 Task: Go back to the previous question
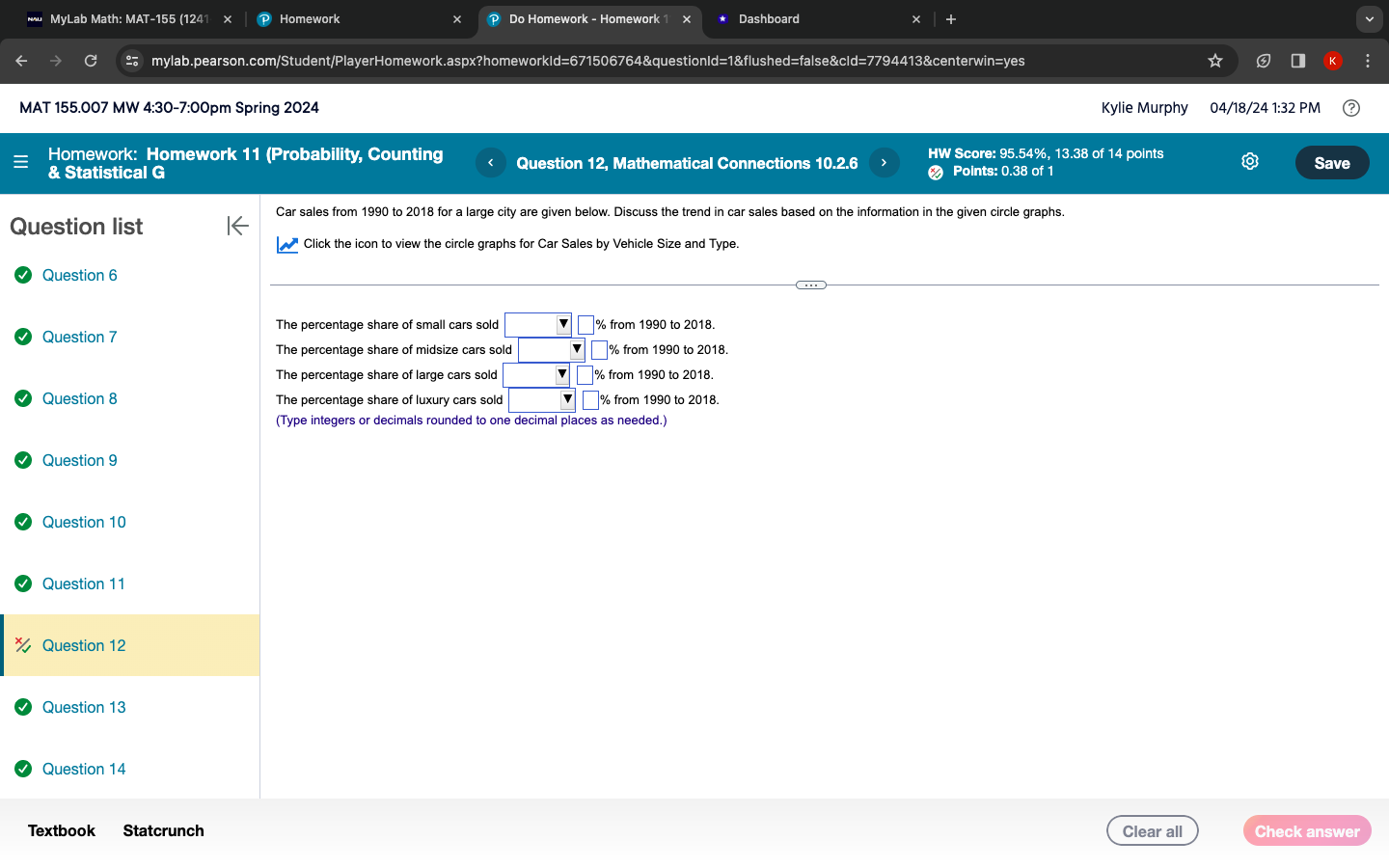tap(490, 162)
